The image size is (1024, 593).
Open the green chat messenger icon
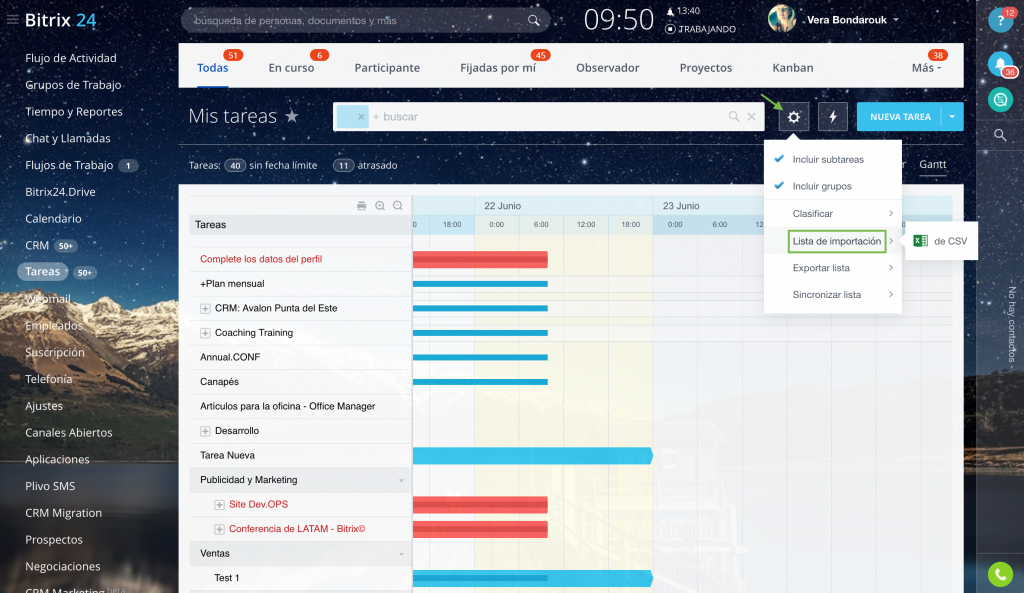coord(1000,99)
